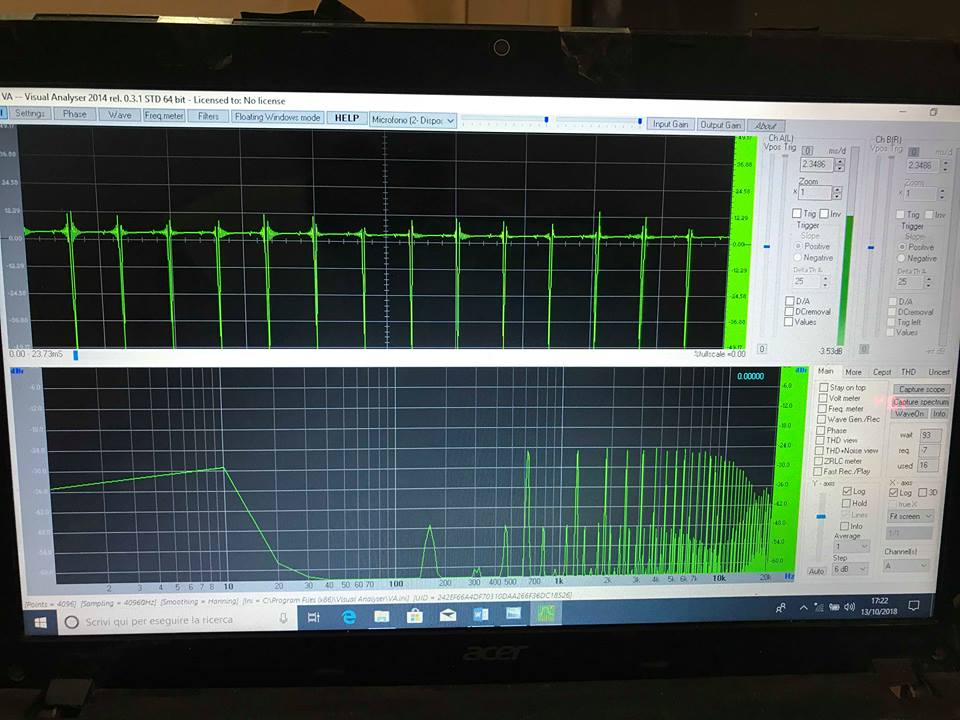The height and width of the screenshot is (720, 960).
Task: Open Task View from the taskbar
Action: coord(314,618)
